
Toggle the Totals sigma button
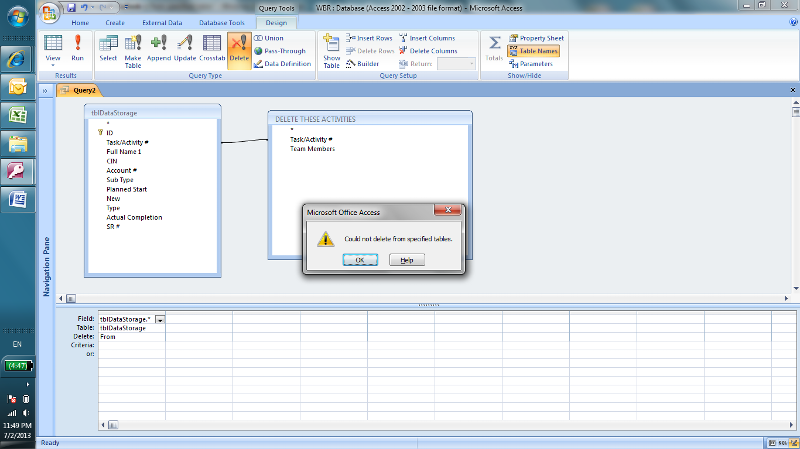[494, 48]
